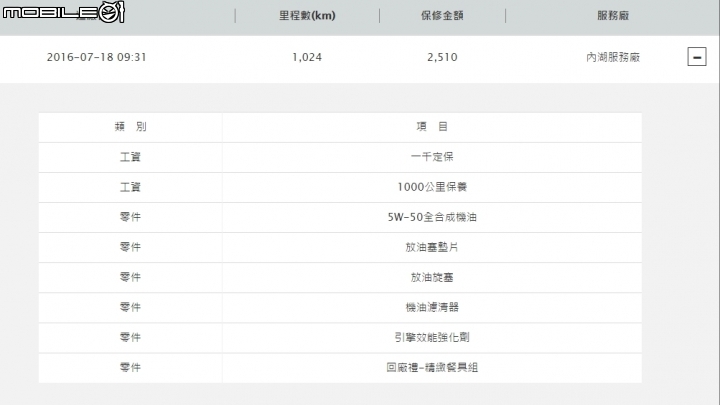
Task: Click the 內湖服務廠 service center text
Action: tap(613, 57)
